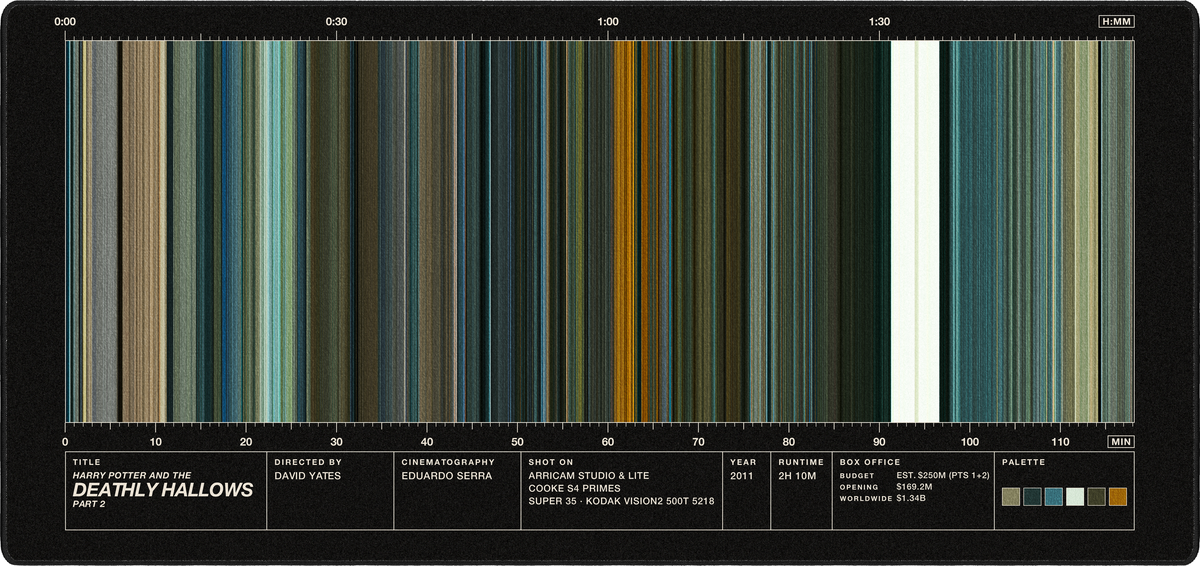
Task: Click the OPENING label
Action: click(x=859, y=486)
